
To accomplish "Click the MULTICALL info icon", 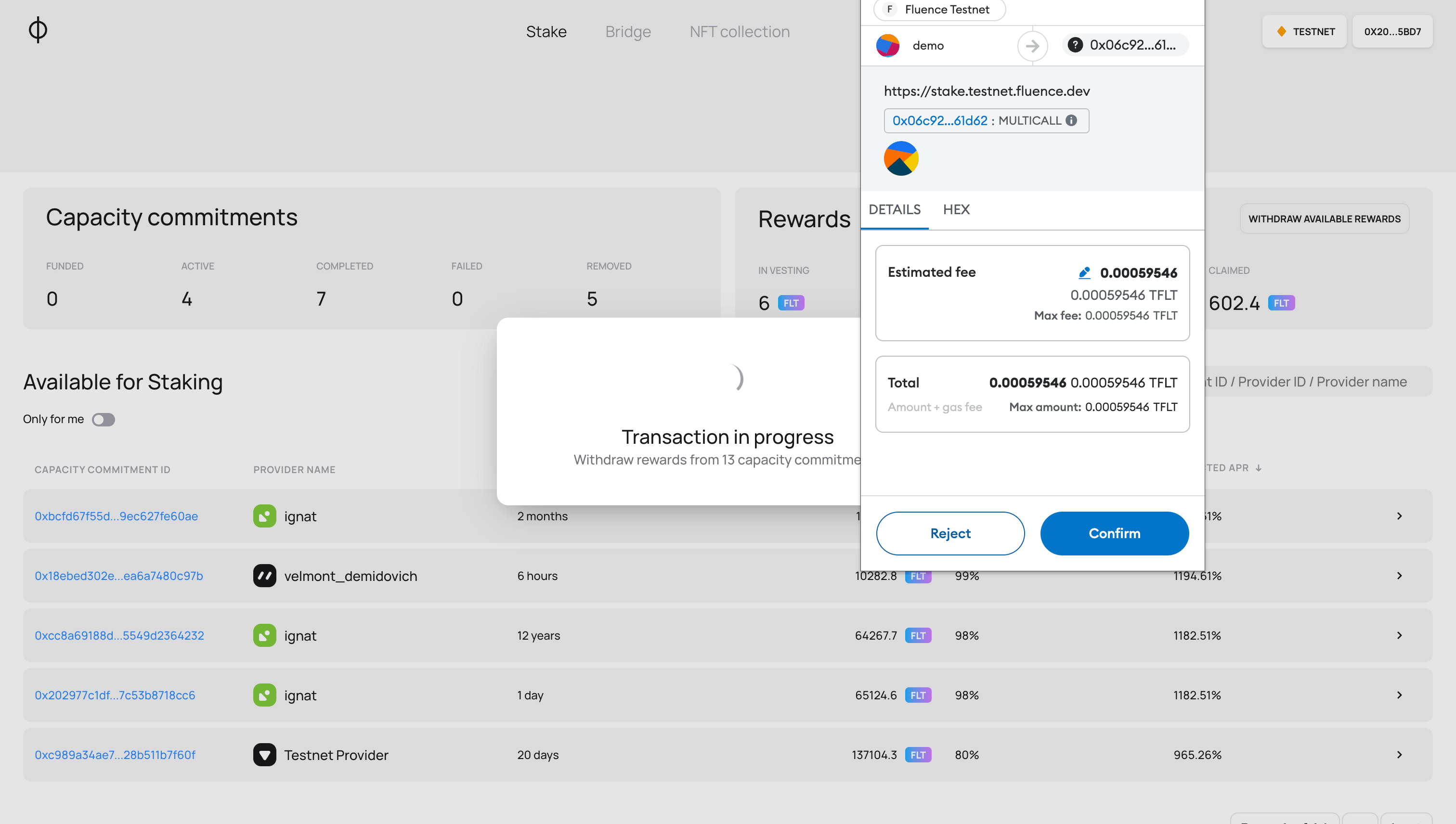I will point(1071,120).
